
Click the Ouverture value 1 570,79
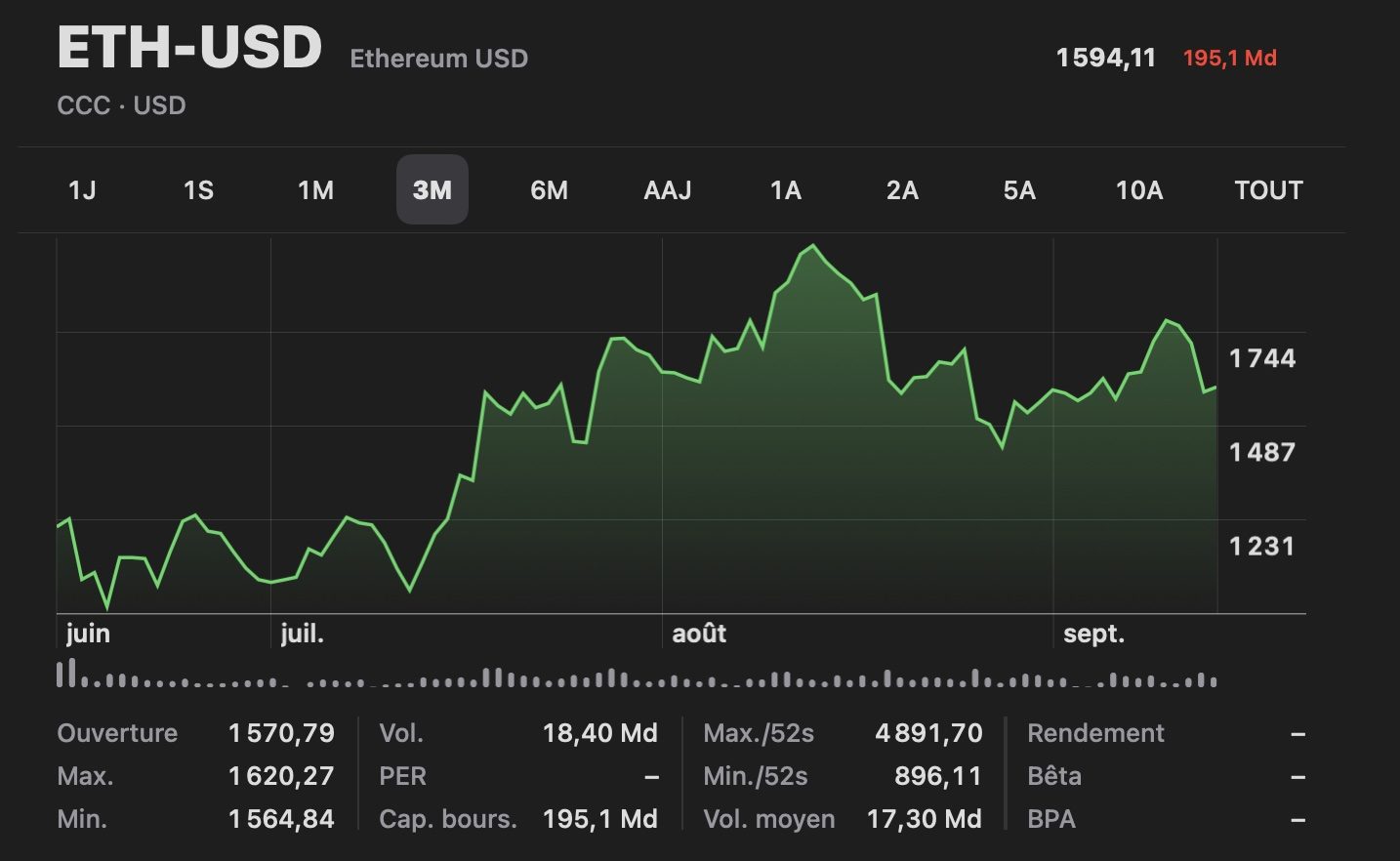pyautogui.click(x=281, y=733)
